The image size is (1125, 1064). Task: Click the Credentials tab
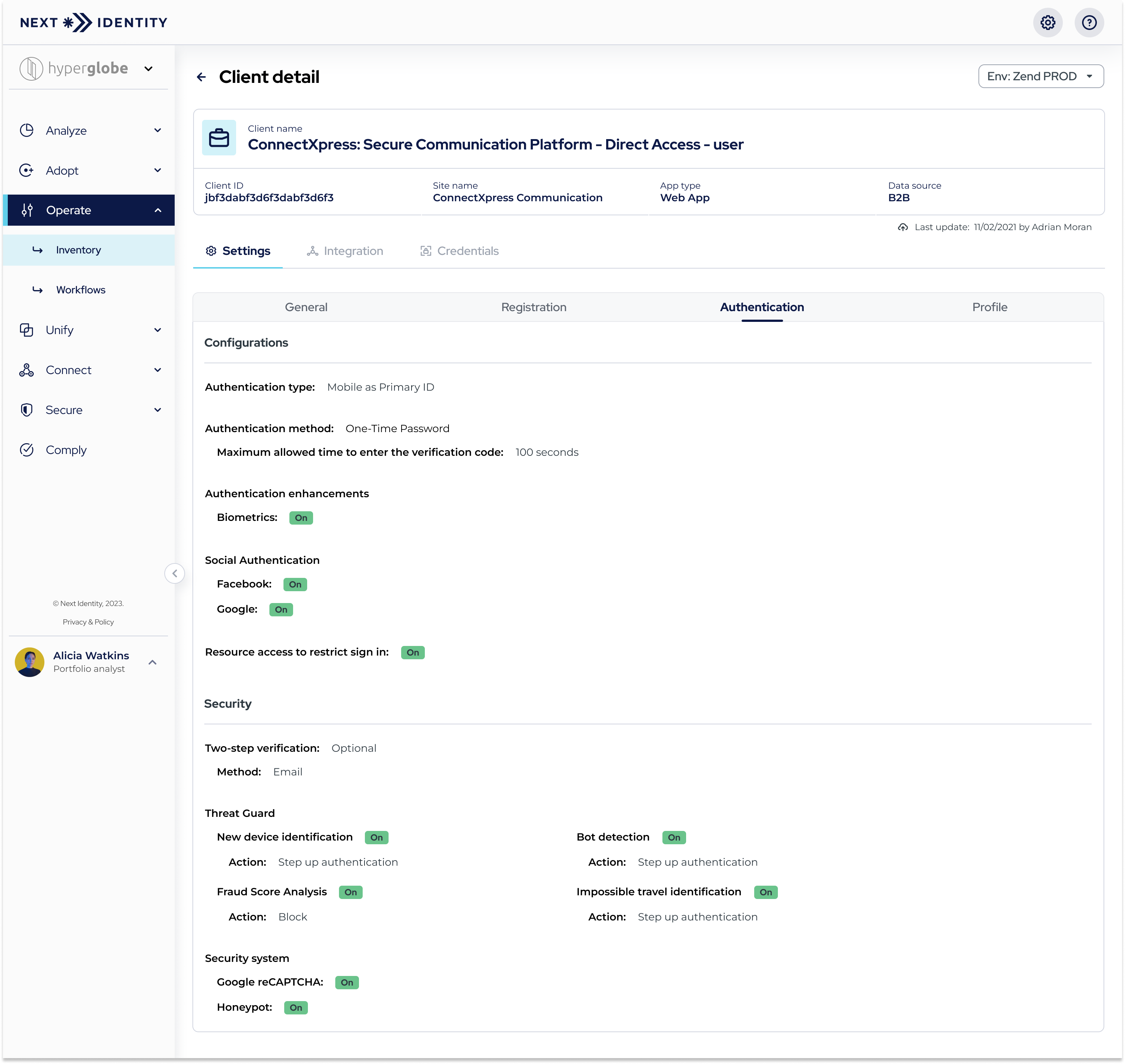point(468,251)
